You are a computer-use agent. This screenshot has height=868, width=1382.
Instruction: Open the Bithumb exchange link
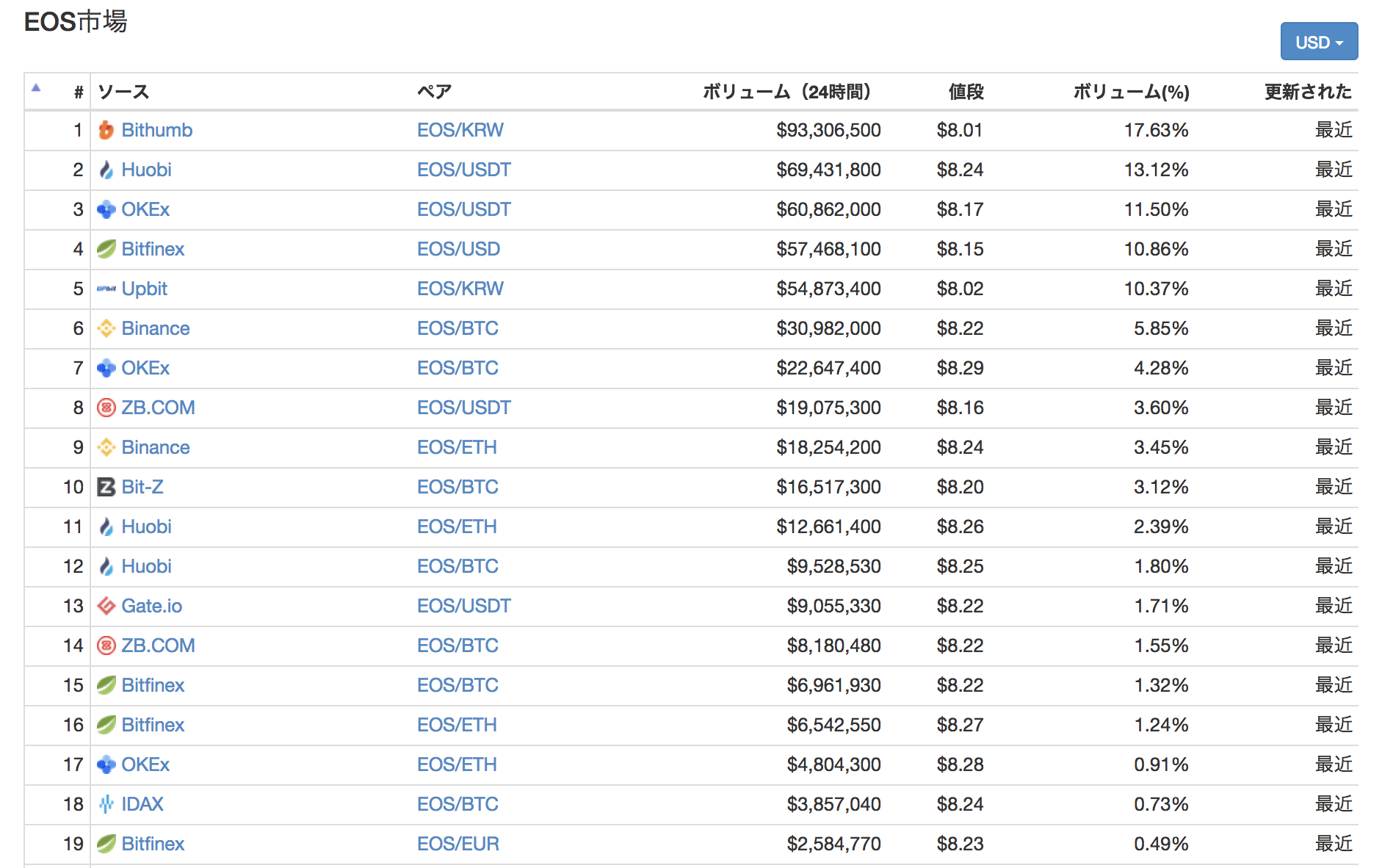[x=157, y=130]
